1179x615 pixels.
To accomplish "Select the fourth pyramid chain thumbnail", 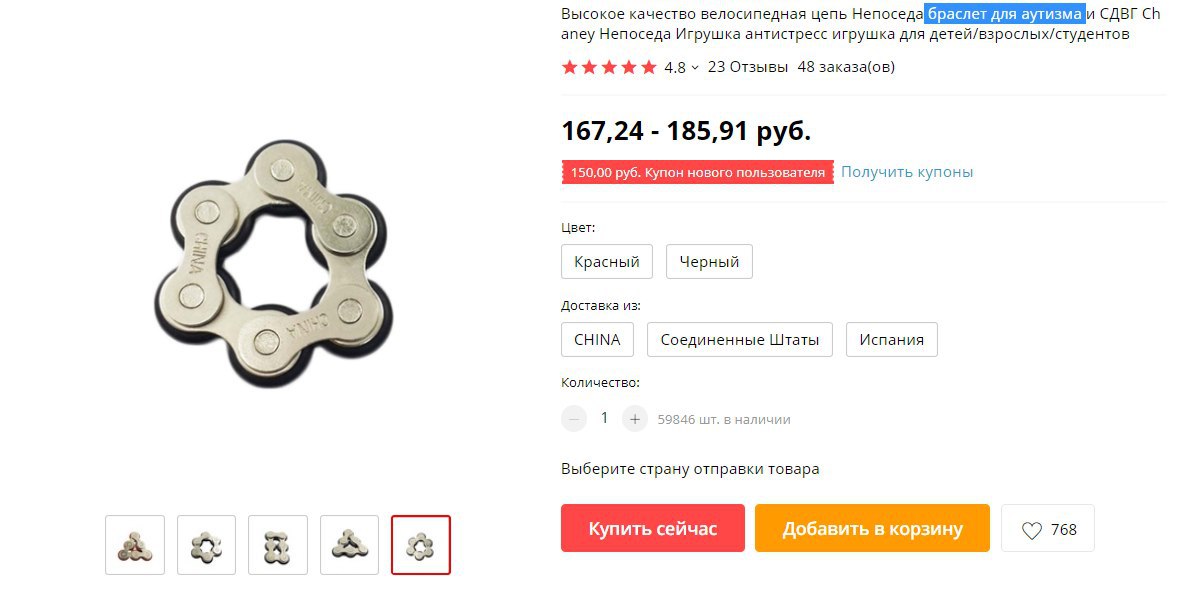I will coord(349,545).
